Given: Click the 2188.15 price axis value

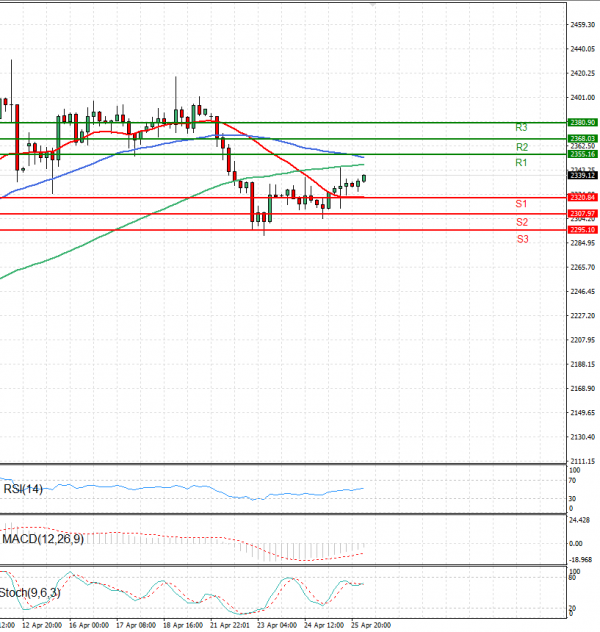Looking at the screenshot, I should (583, 364).
